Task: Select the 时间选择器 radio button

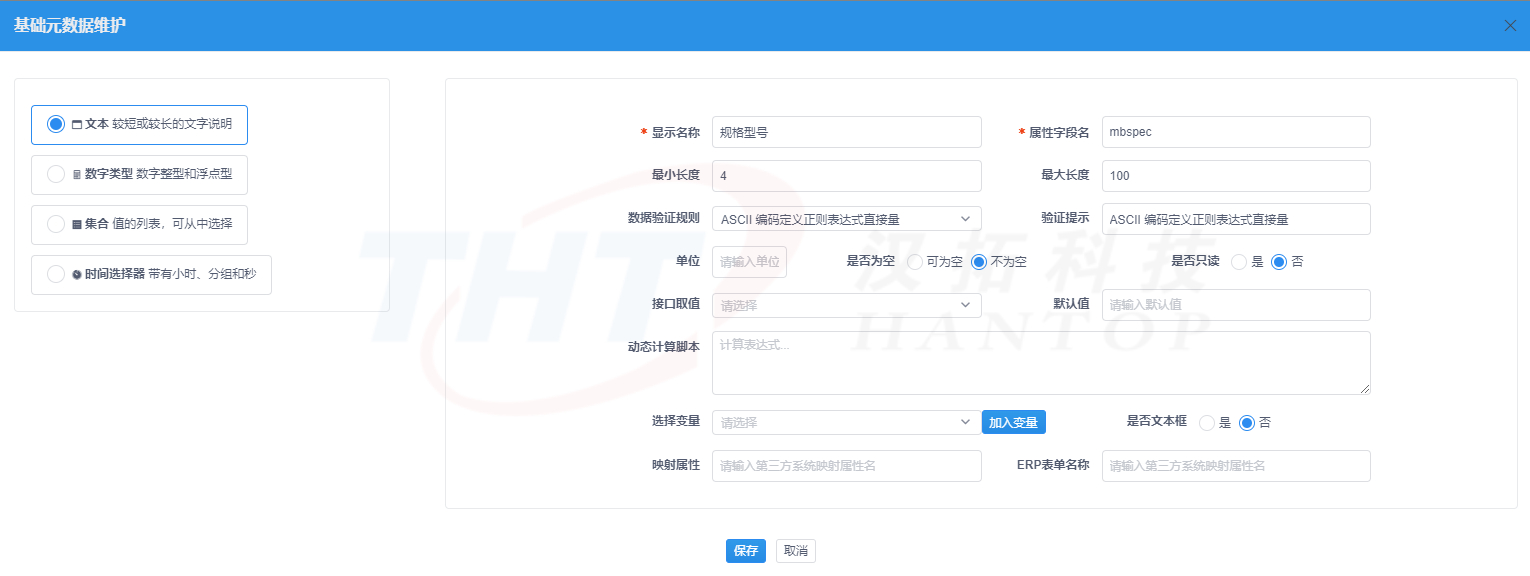Action: [56, 274]
